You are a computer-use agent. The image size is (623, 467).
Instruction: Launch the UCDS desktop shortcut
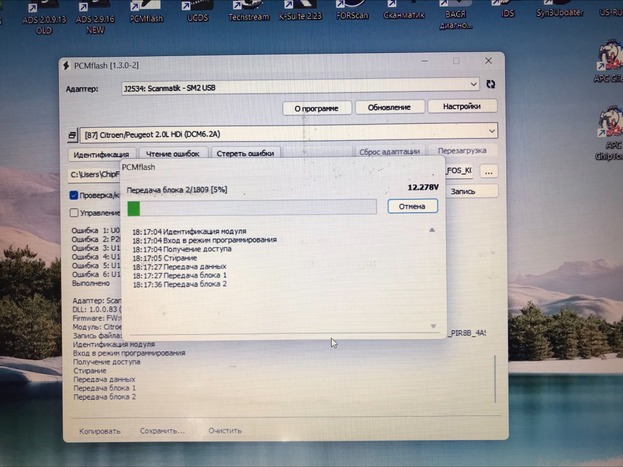coord(197,9)
